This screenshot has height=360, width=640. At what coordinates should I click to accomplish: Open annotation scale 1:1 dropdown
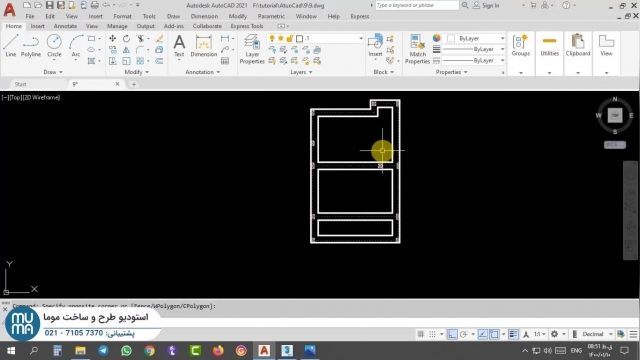[540, 334]
